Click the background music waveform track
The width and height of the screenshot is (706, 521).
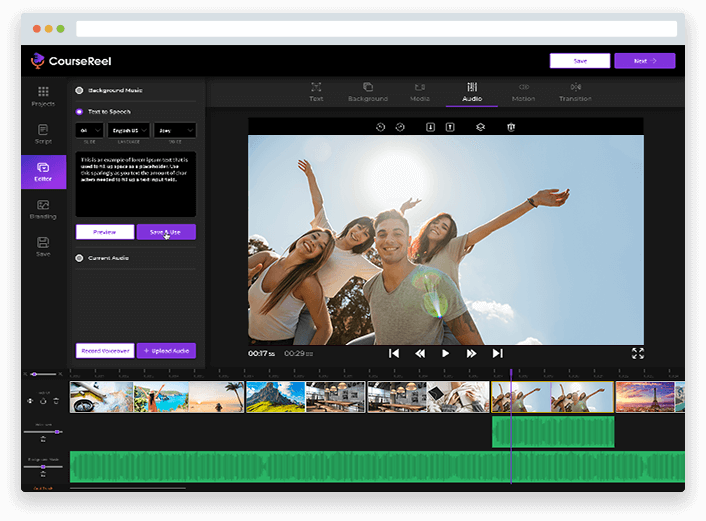pyautogui.click(x=377, y=467)
